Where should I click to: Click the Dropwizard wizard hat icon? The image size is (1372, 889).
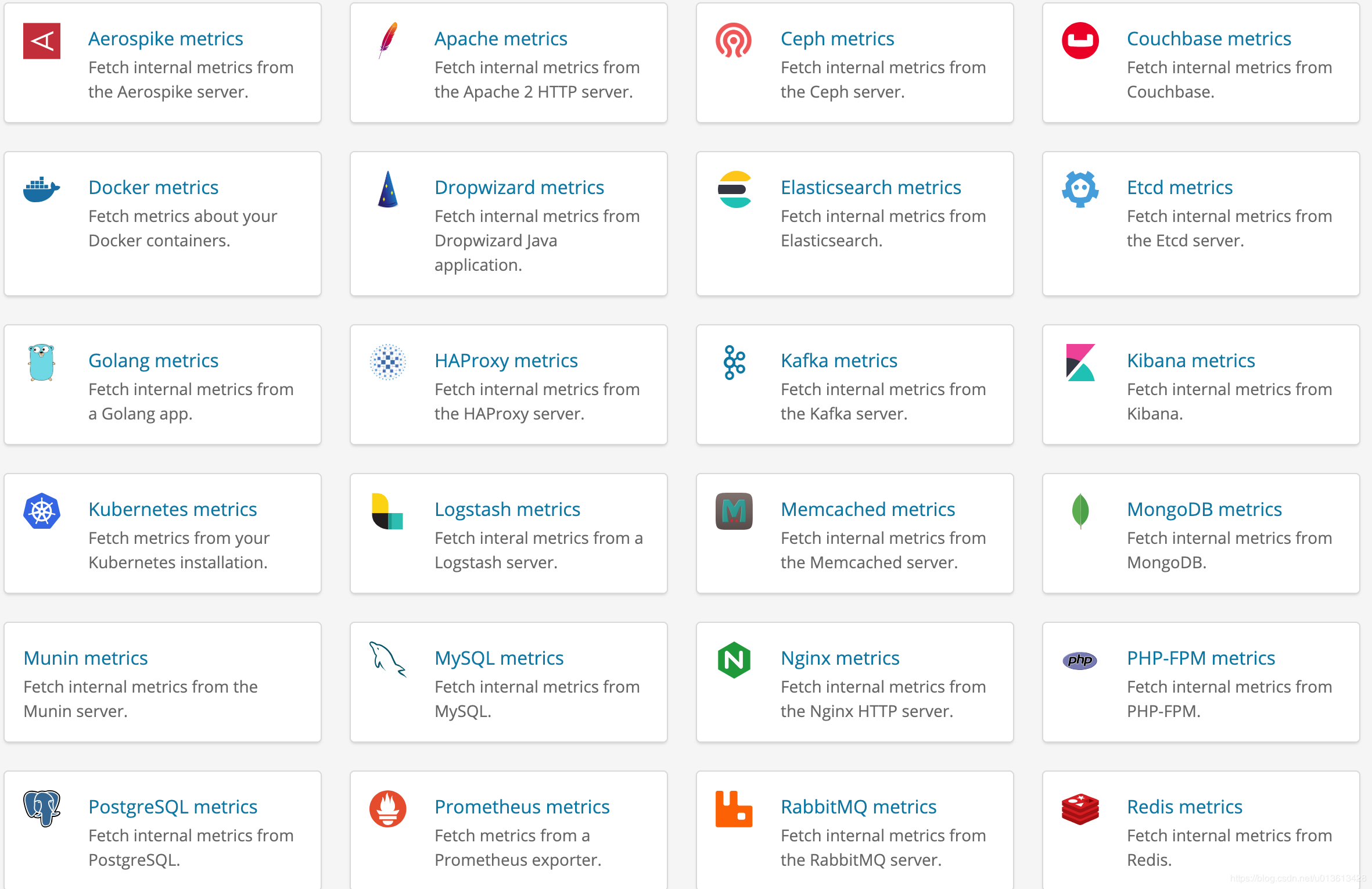pos(388,189)
